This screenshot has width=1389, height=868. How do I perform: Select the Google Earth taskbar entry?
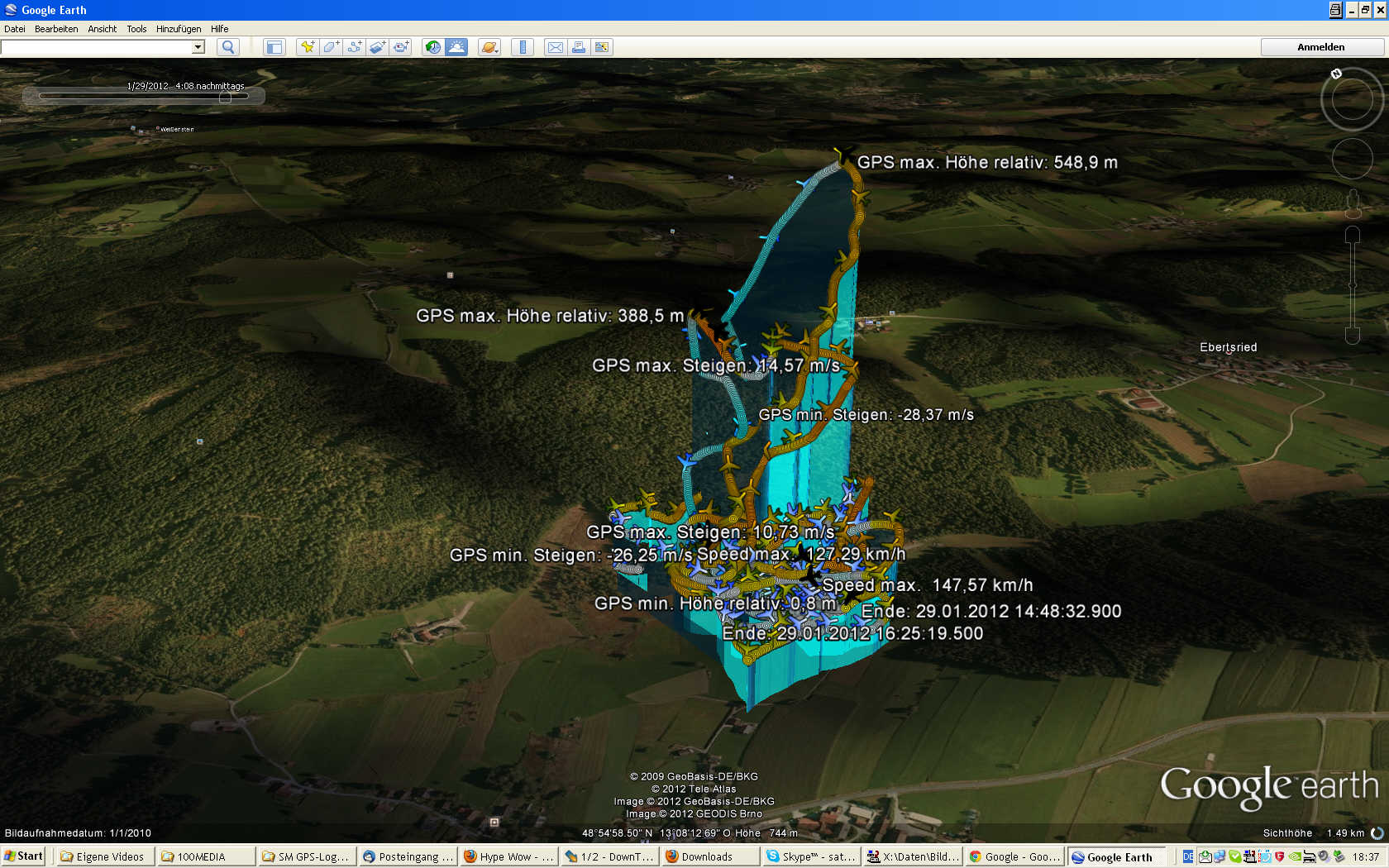click(1115, 856)
